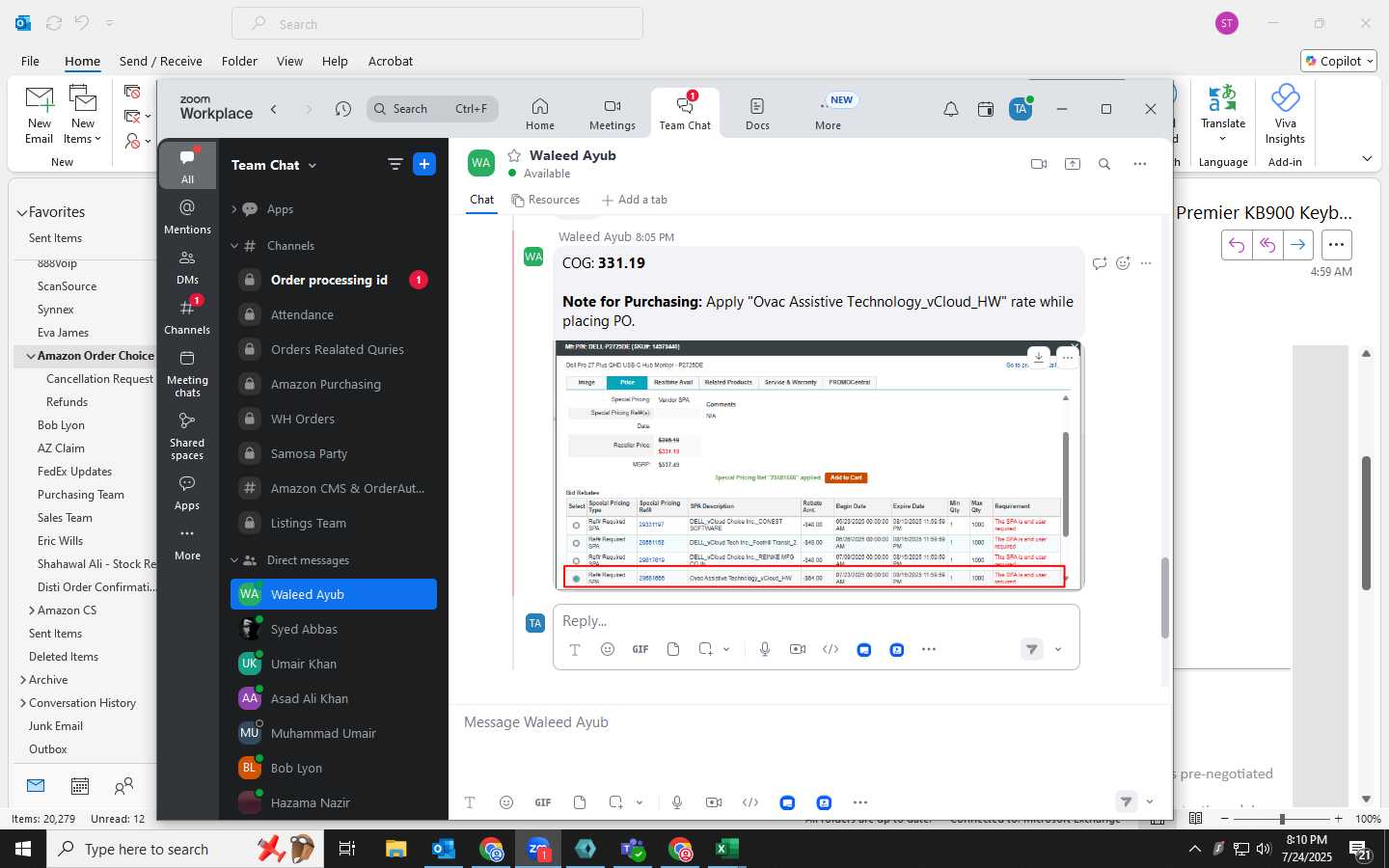Click the Zoom chat vertical scrollbar
This screenshot has width=1389, height=868.
(1164, 598)
